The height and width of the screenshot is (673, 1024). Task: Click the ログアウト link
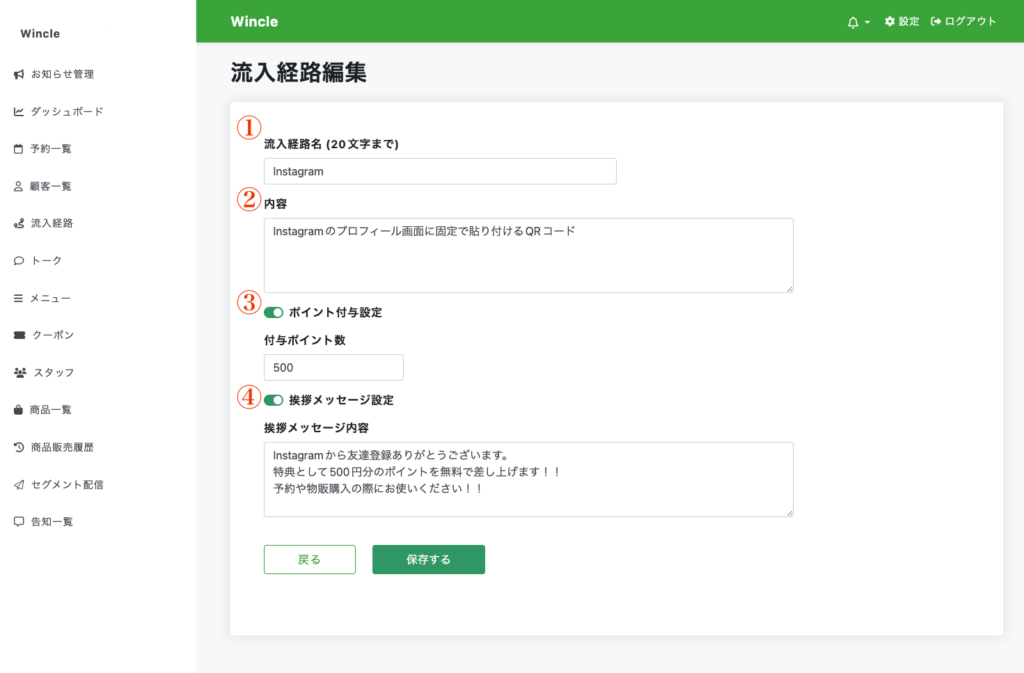(x=963, y=22)
